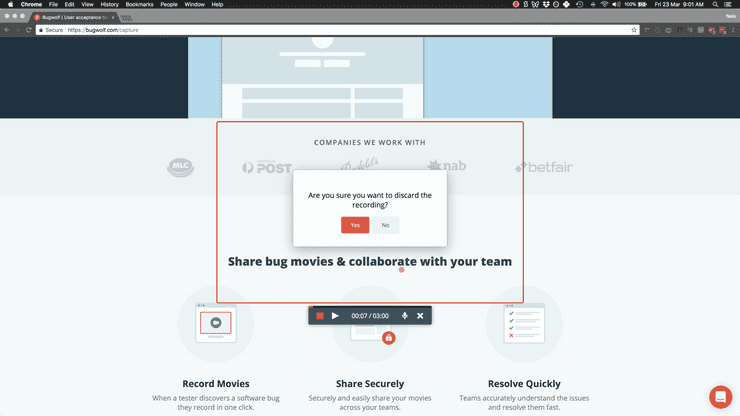The height and width of the screenshot is (416, 740).
Task: Click the Resolve Quickly checklist illustration
Action: click(524, 323)
